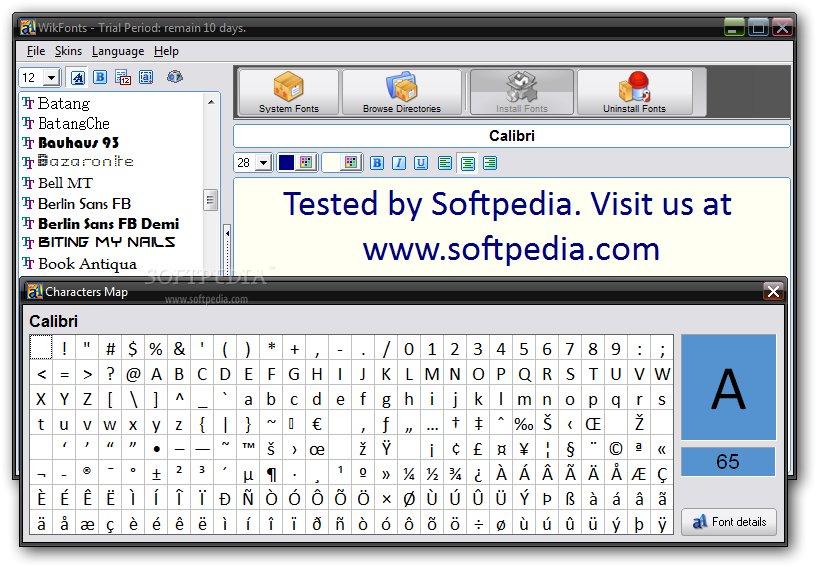Click Font details button
Screen dimensions: 817x567
click(x=728, y=522)
